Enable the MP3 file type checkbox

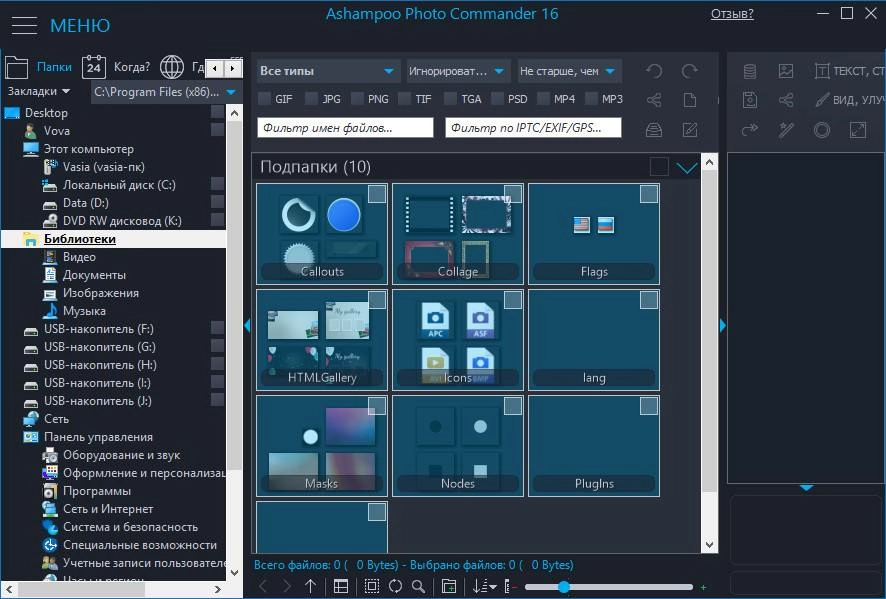coord(591,99)
